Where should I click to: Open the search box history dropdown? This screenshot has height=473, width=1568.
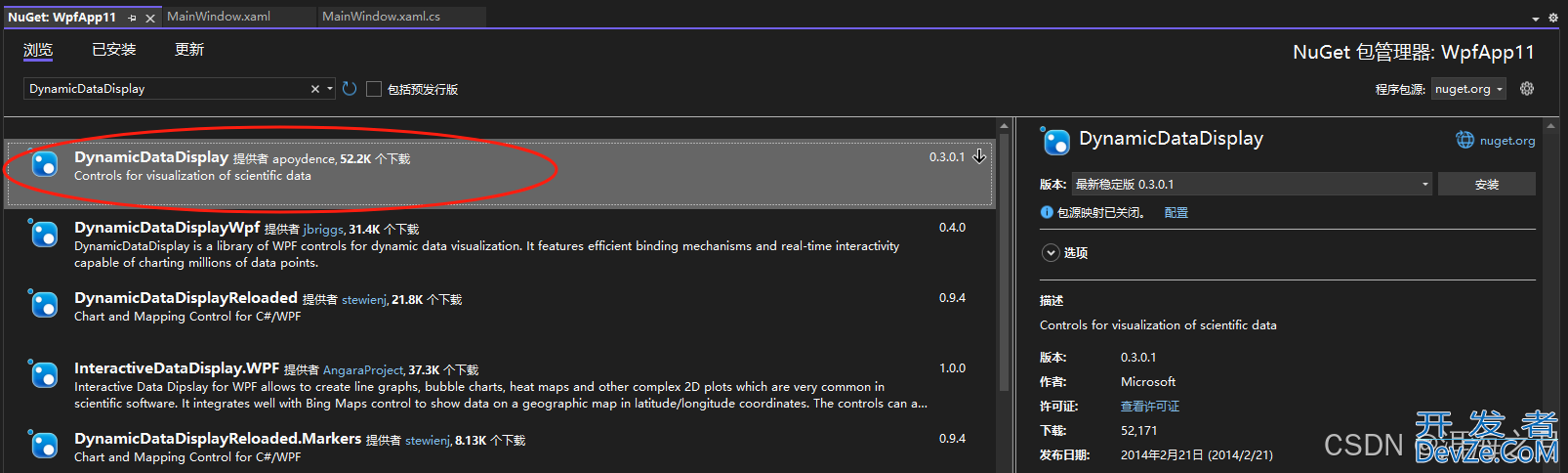click(330, 89)
